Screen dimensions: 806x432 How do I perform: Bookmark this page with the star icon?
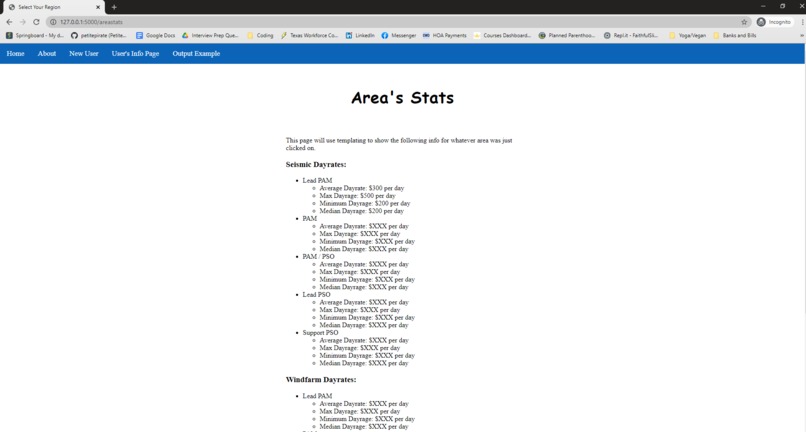pos(744,22)
